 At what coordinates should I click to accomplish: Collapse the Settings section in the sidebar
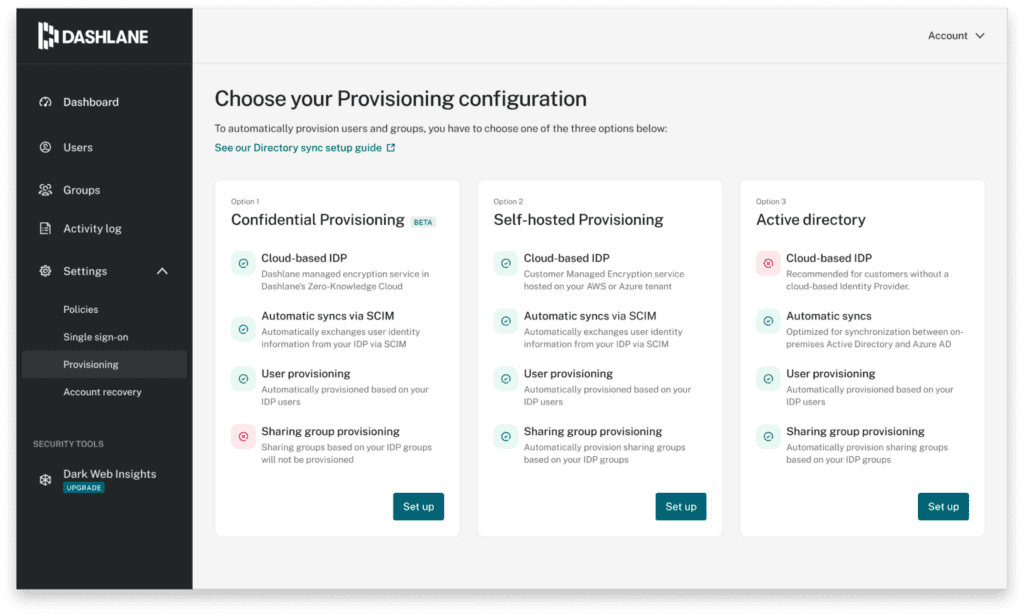pyautogui.click(x=160, y=270)
